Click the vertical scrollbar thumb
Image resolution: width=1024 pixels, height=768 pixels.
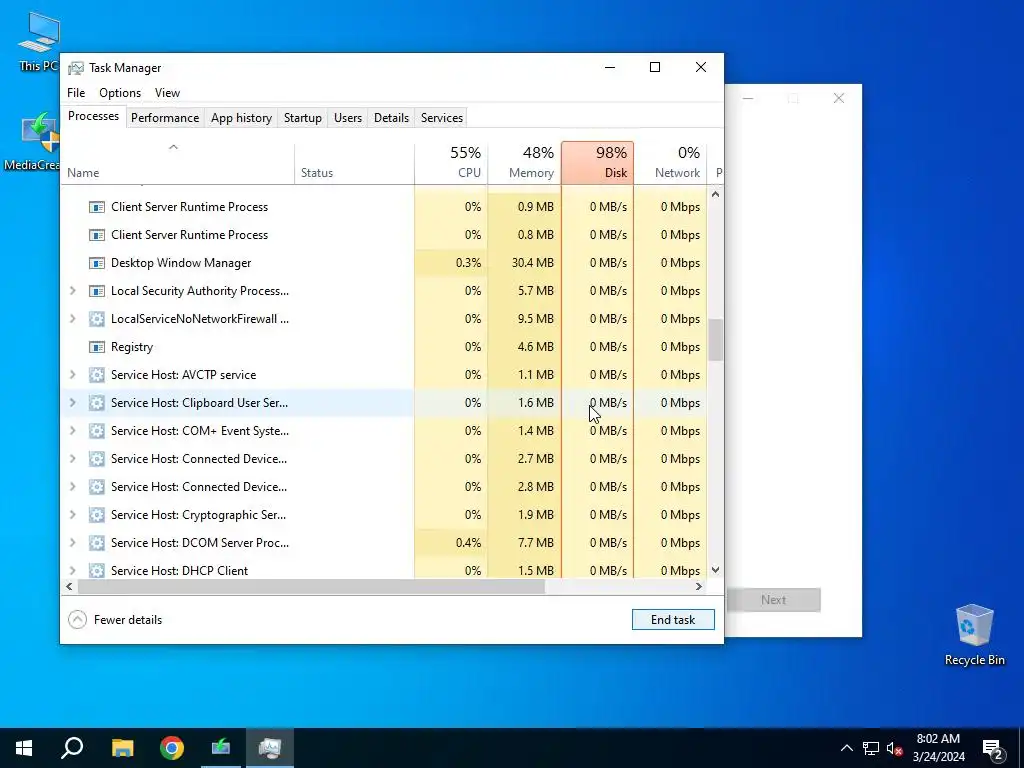point(715,340)
